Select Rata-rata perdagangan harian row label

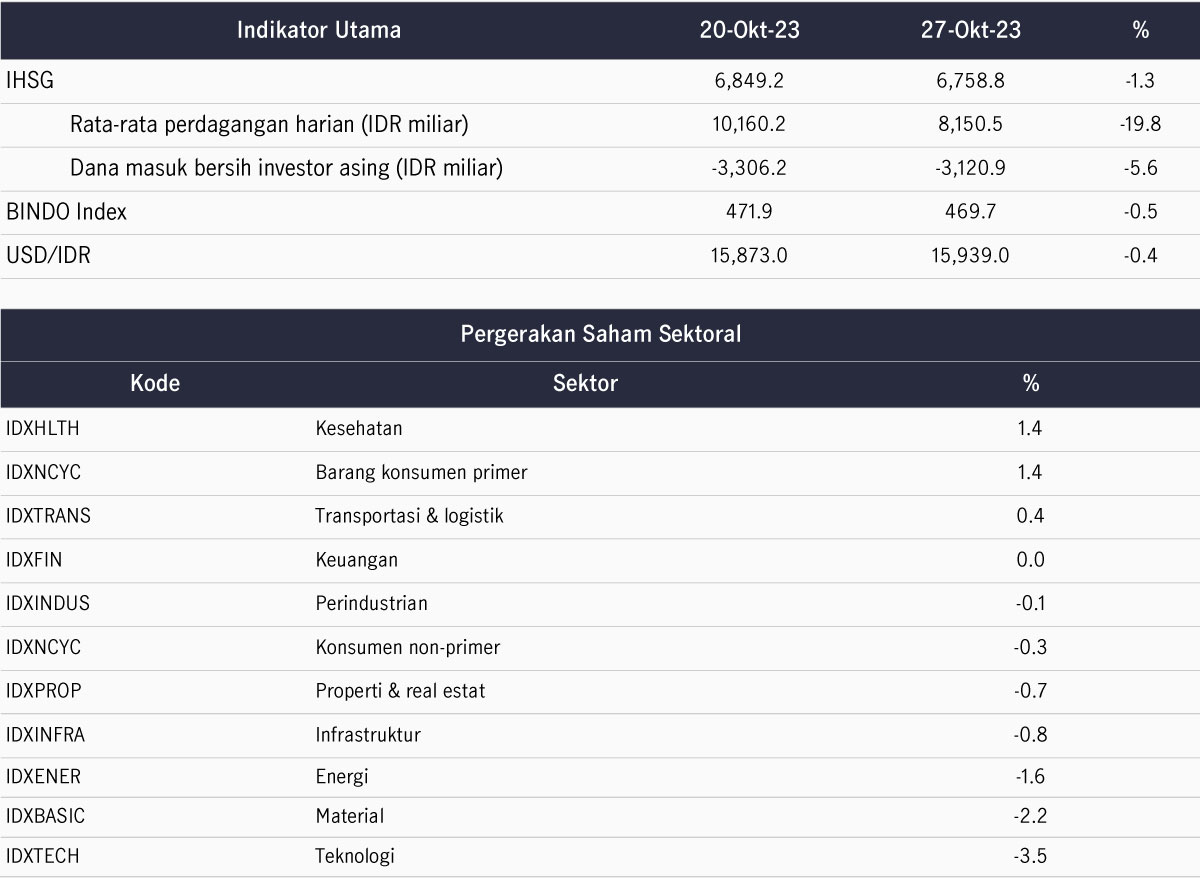coord(269,125)
